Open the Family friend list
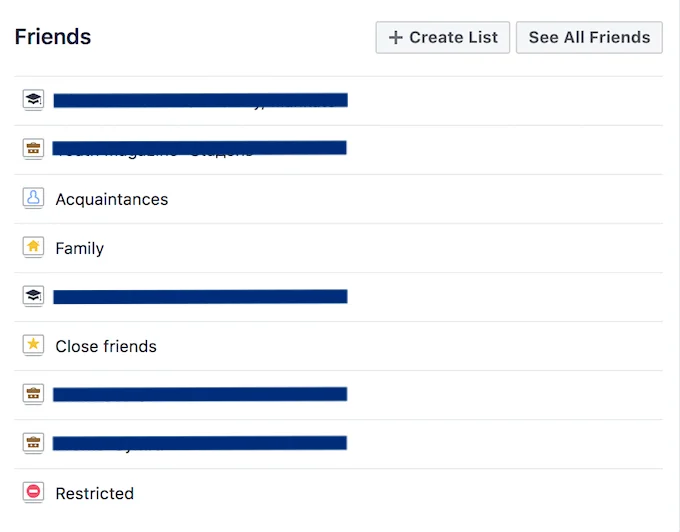This screenshot has height=532, width=680. coord(80,248)
